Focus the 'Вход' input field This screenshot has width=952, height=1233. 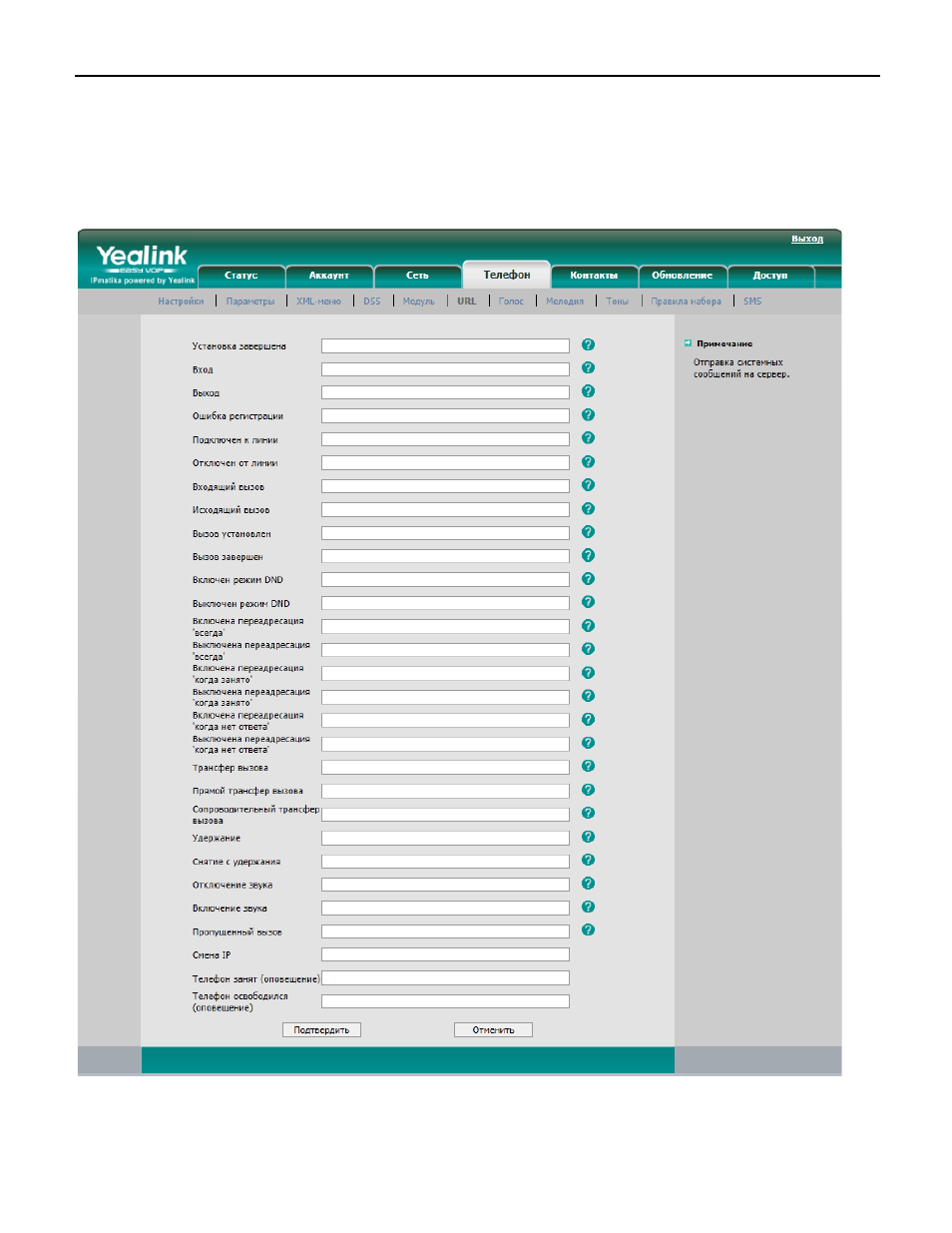445,369
